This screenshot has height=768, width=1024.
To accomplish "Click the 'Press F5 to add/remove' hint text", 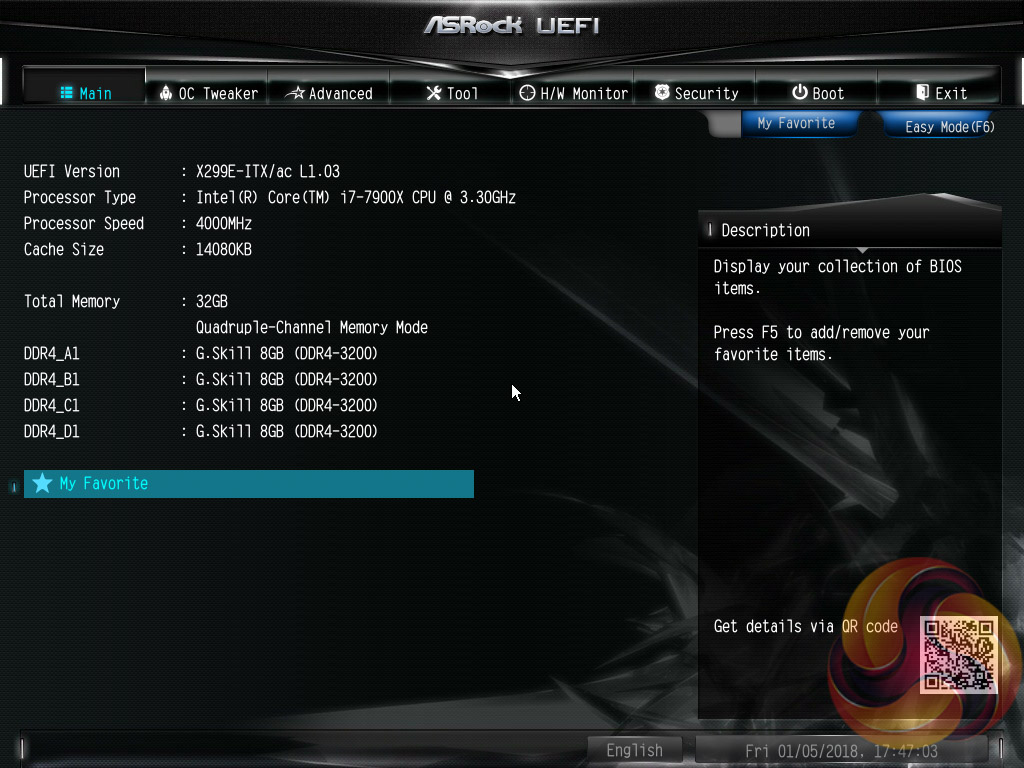I will 821,344.
